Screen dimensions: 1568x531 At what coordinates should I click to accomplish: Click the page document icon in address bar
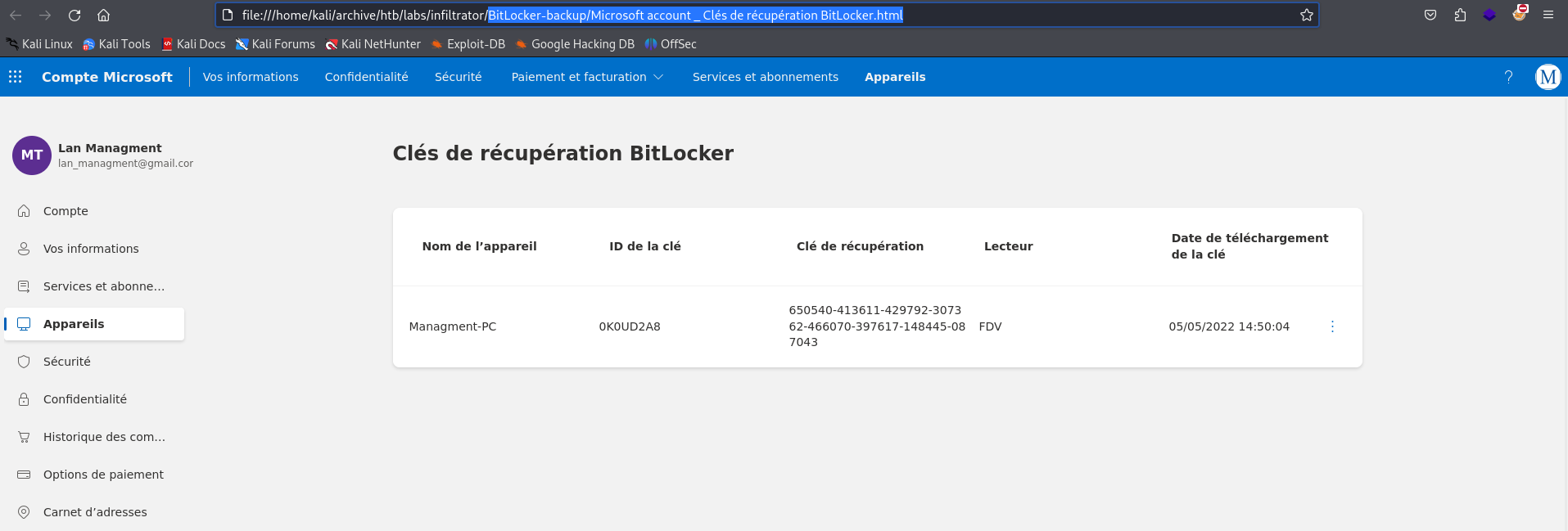228,15
